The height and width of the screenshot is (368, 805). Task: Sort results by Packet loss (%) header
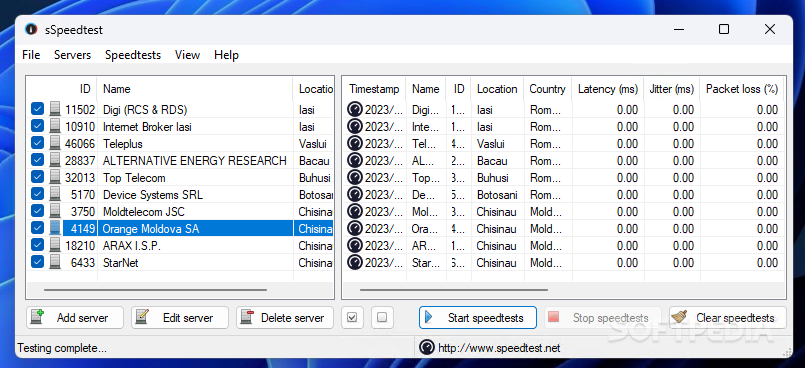pyautogui.click(x=742, y=89)
